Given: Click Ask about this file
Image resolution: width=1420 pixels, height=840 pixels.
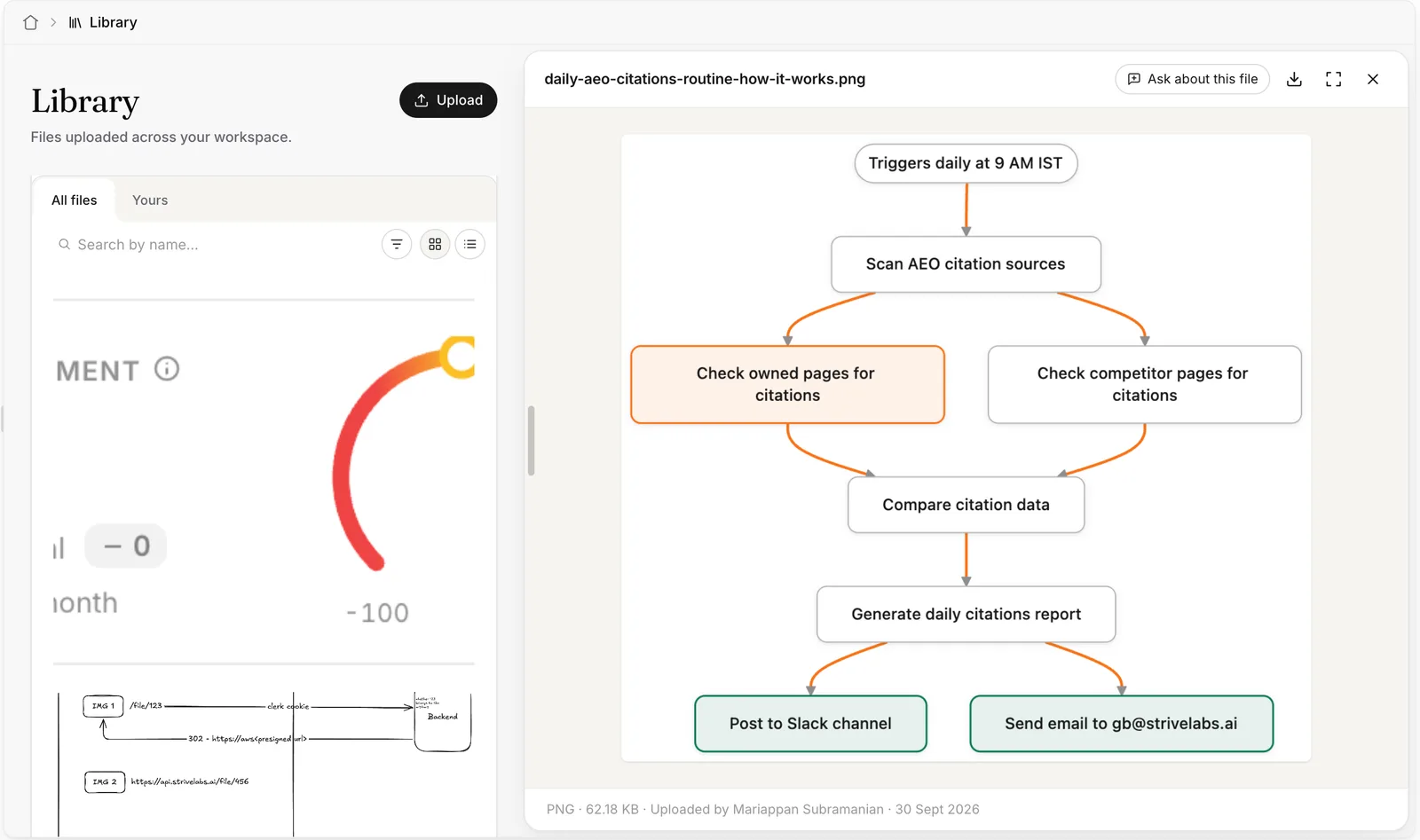Looking at the screenshot, I should pos(1193,79).
